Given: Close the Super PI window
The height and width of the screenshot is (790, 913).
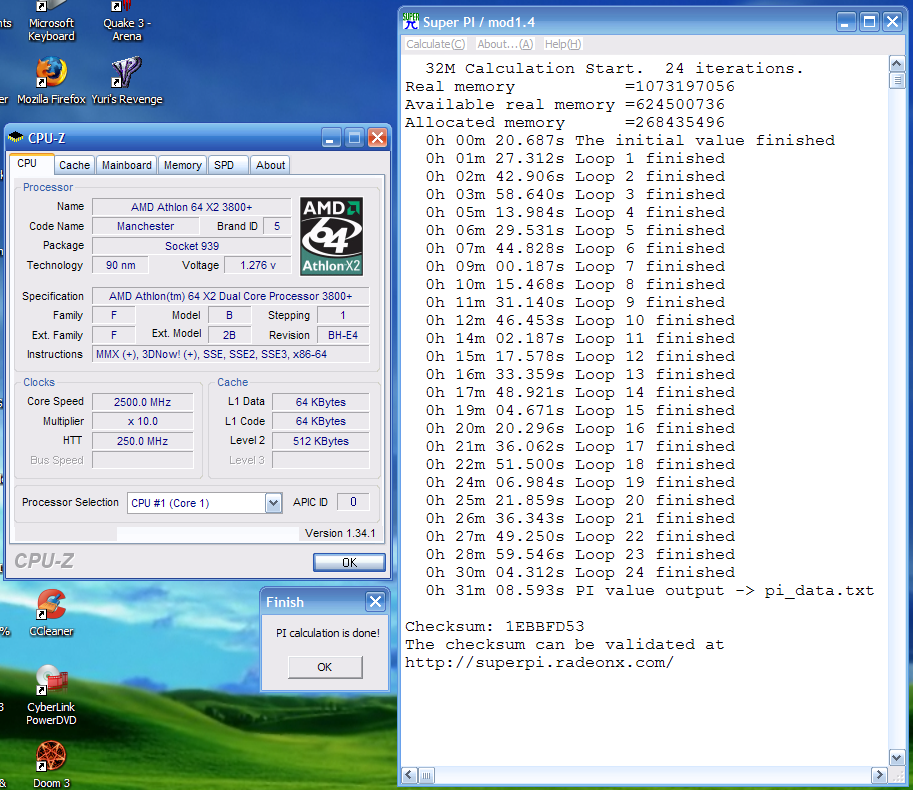Looking at the screenshot, I should 893,22.
